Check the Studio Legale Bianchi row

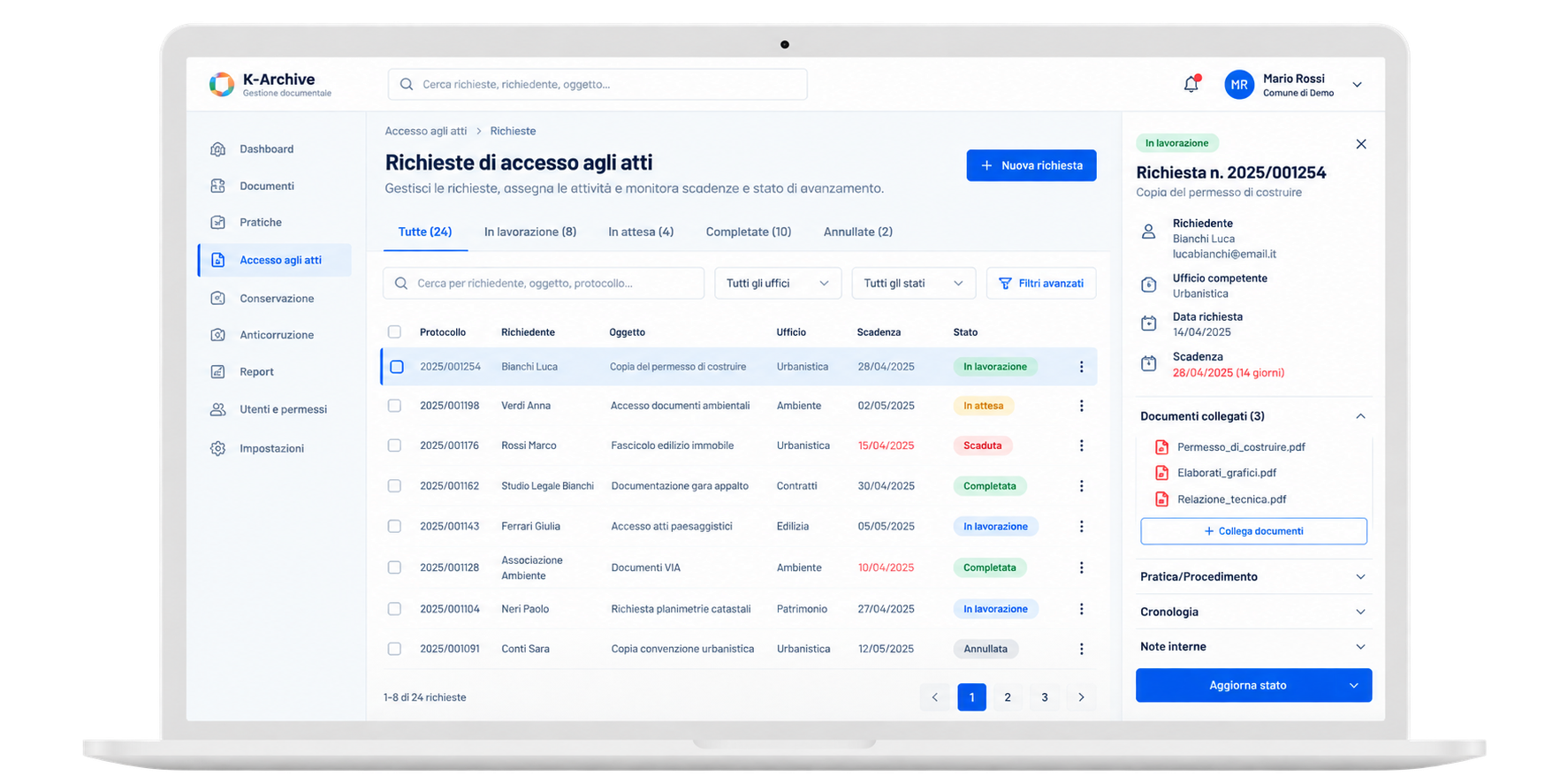pyautogui.click(x=394, y=486)
